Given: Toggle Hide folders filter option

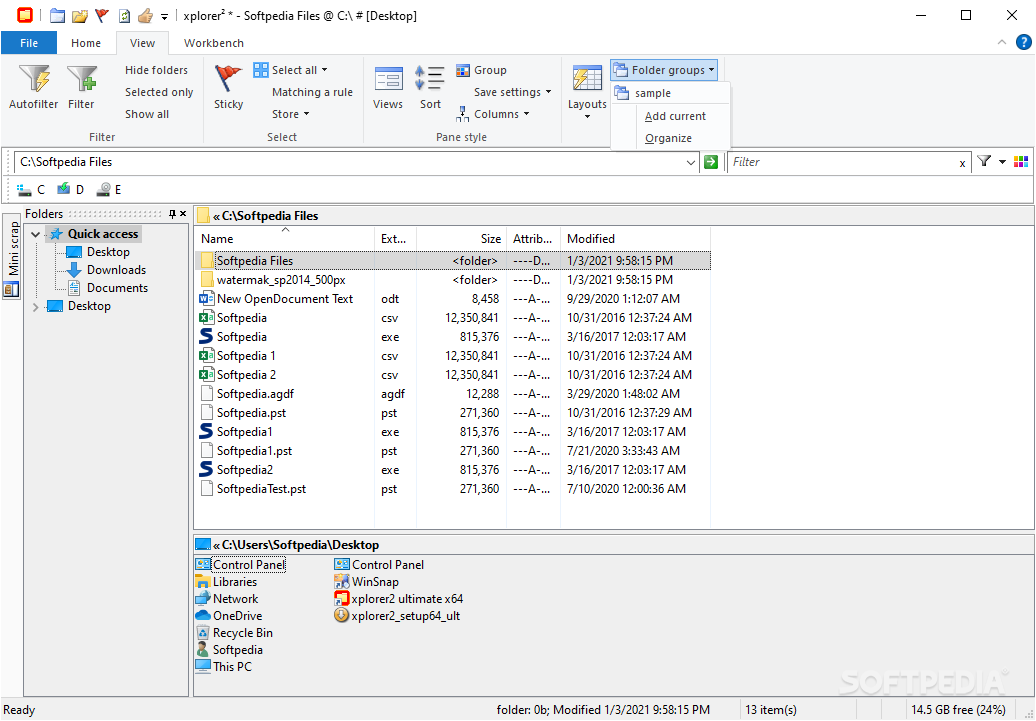Looking at the screenshot, I should pos(156,70).
